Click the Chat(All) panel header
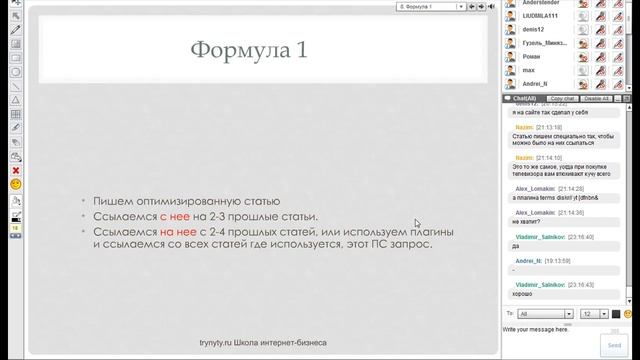The image size is (640, 360). pyautogui.click(x=524, y=98)
